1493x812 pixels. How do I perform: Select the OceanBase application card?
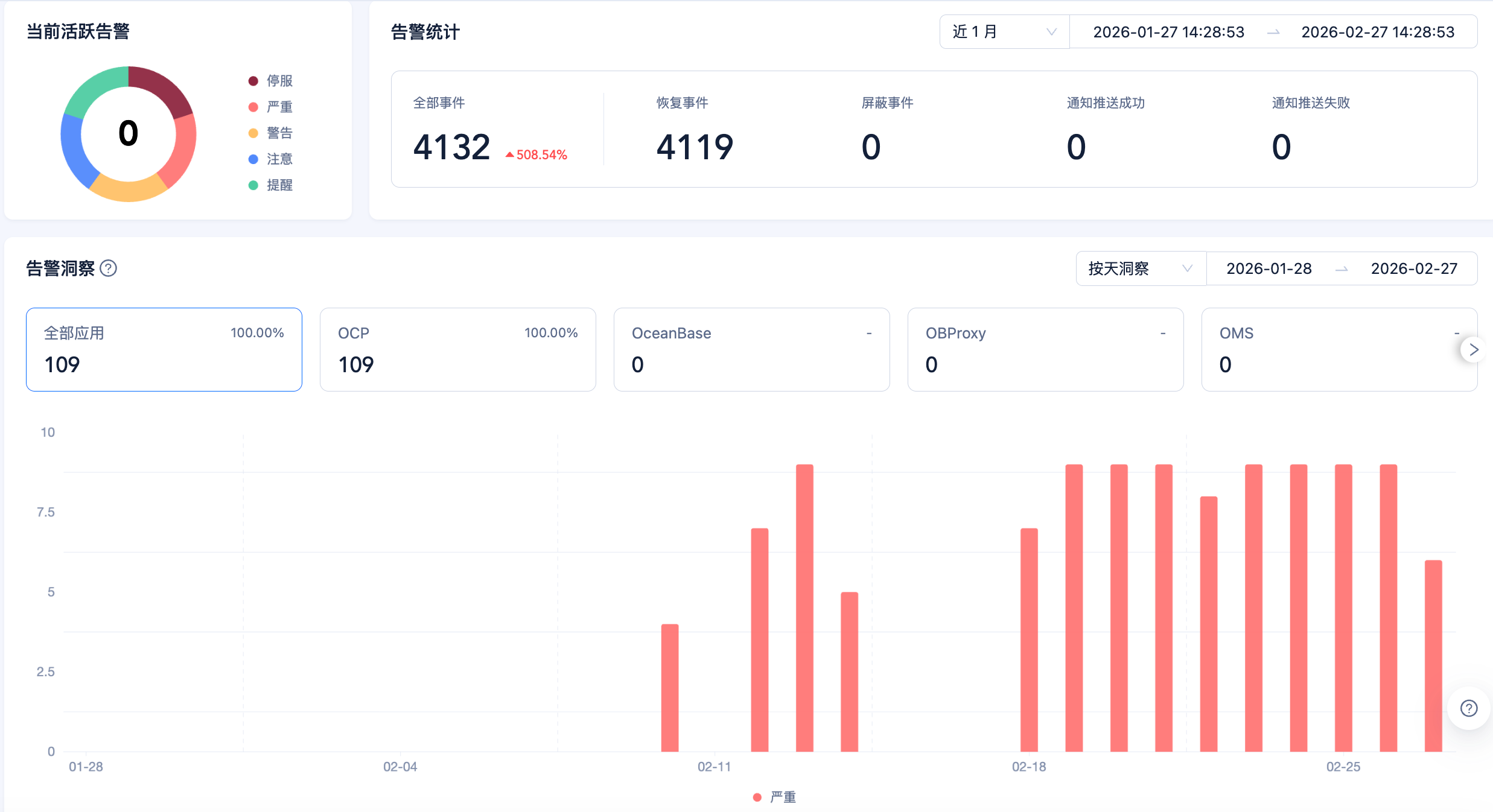point(751,349)
